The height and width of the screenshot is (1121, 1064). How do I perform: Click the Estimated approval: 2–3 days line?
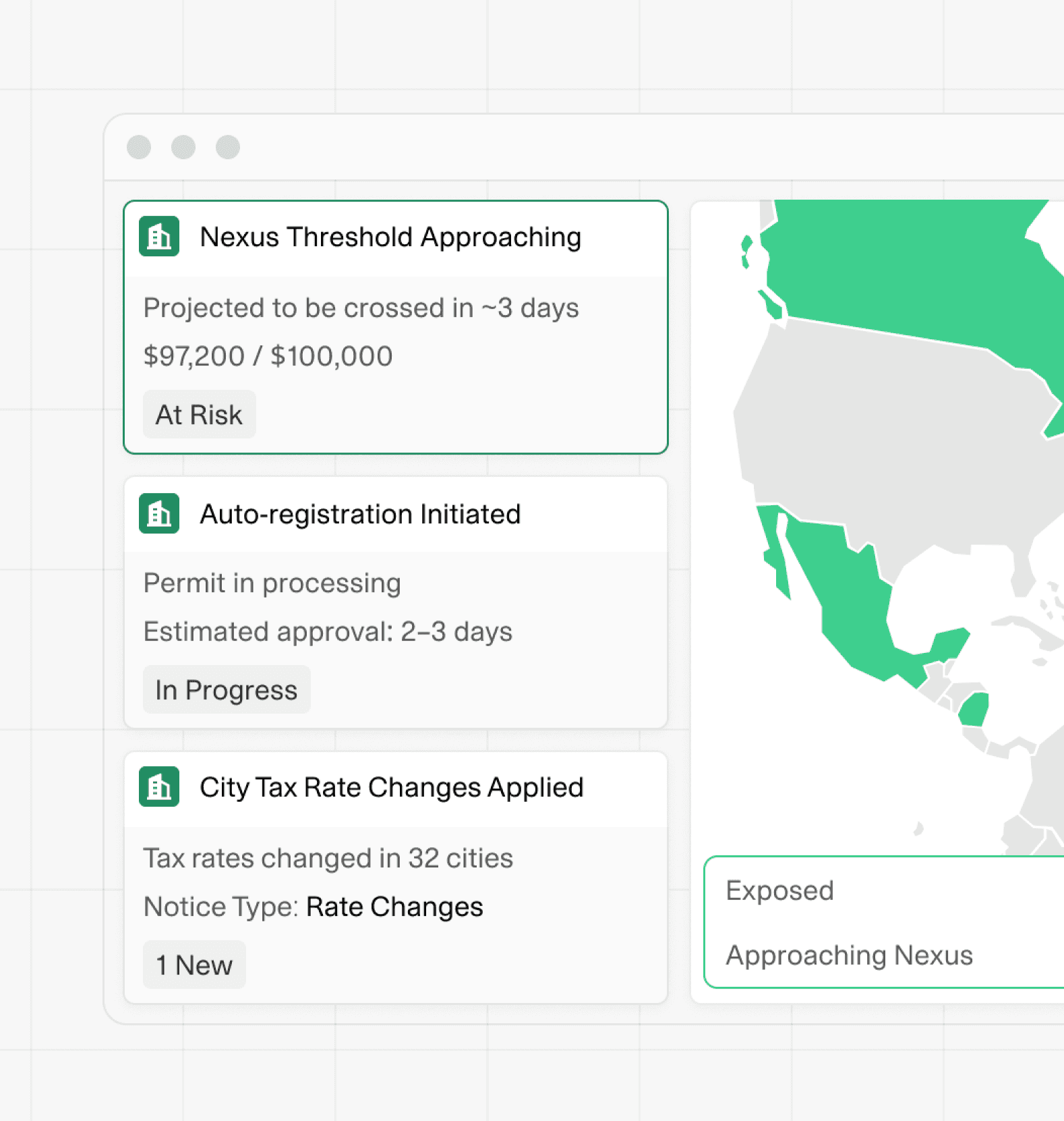328,632
